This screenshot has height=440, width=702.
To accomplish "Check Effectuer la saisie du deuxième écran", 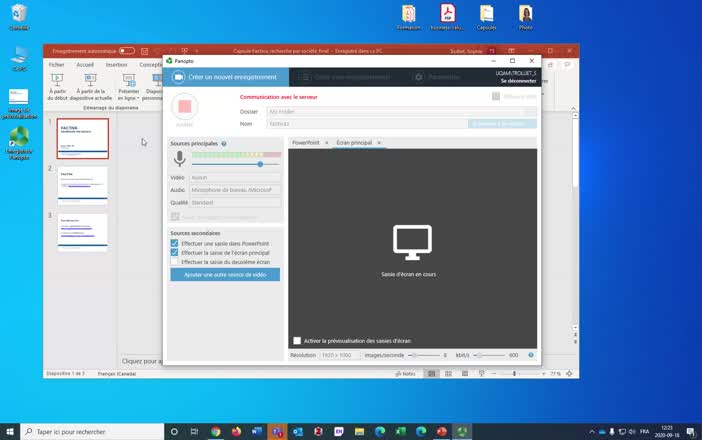I will pyautogui.click(x=174, y=262).
